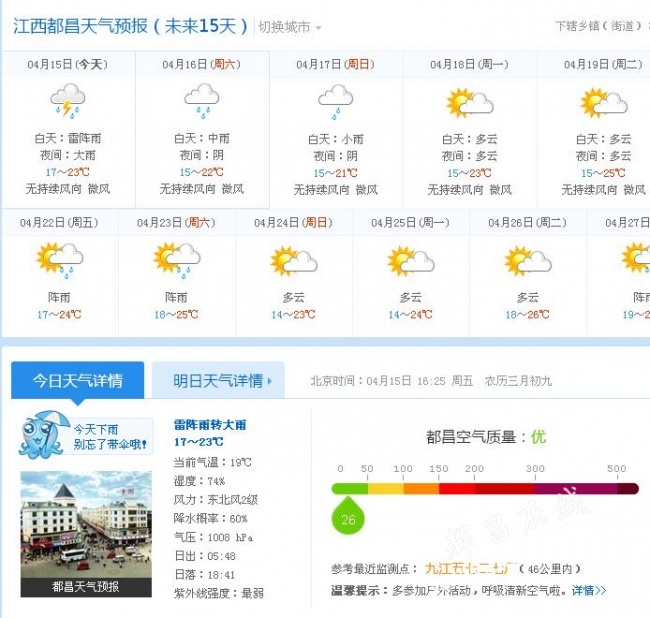
Task: Click the 14~23℃ temperature for 04月24日
Action: pyautogui.click(x=293, y=315)
